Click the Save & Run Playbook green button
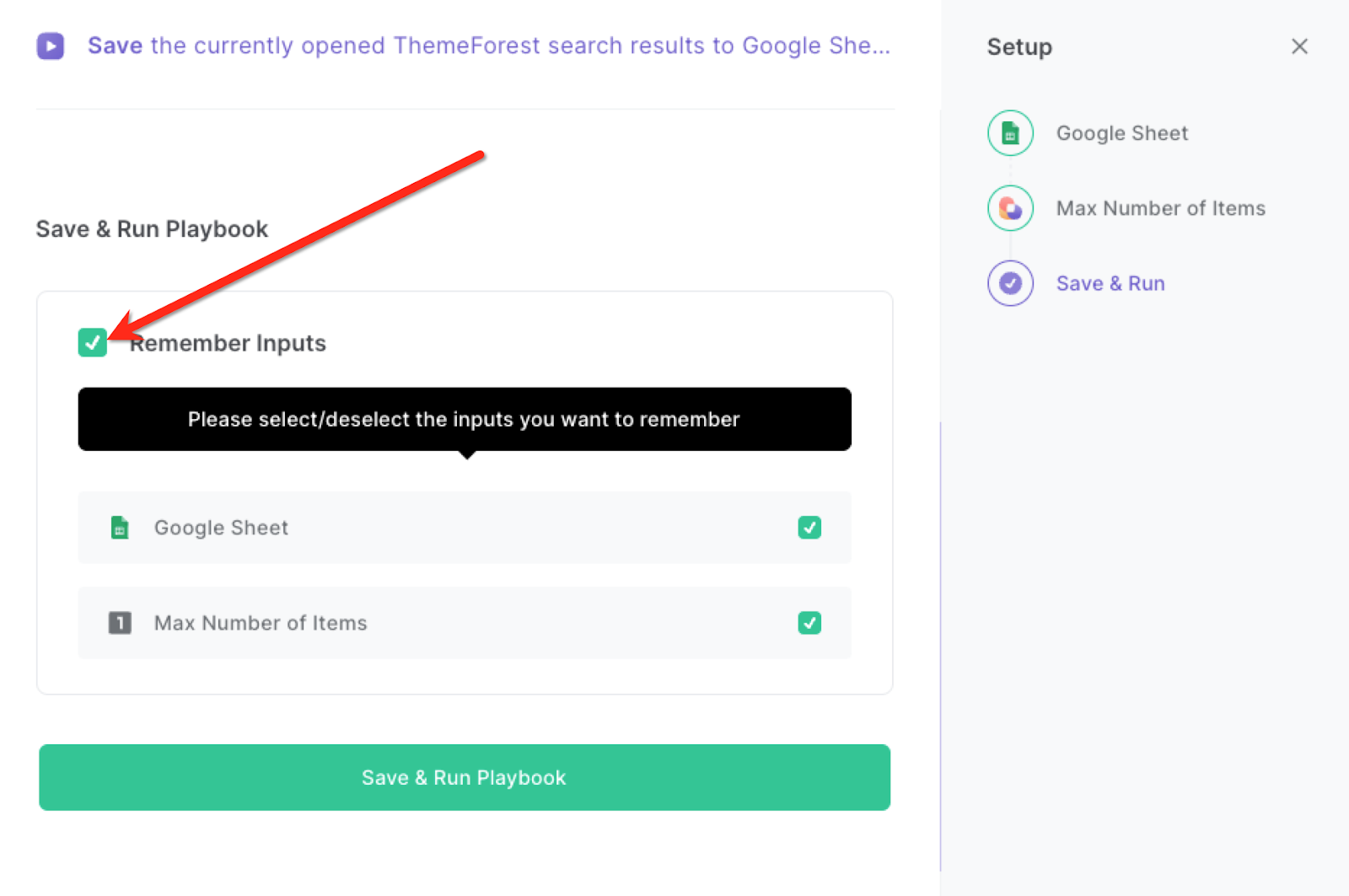The height and width of the screenshot is (896, 1349). 465,777
